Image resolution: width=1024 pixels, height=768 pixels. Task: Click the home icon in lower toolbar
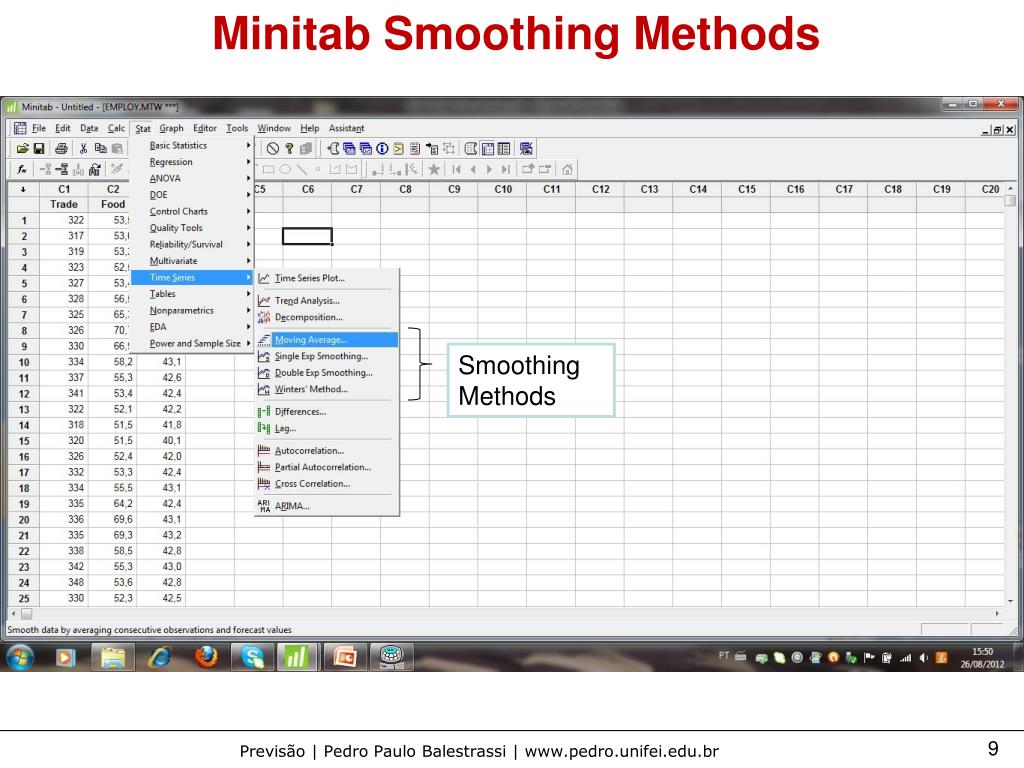(568, 170)
